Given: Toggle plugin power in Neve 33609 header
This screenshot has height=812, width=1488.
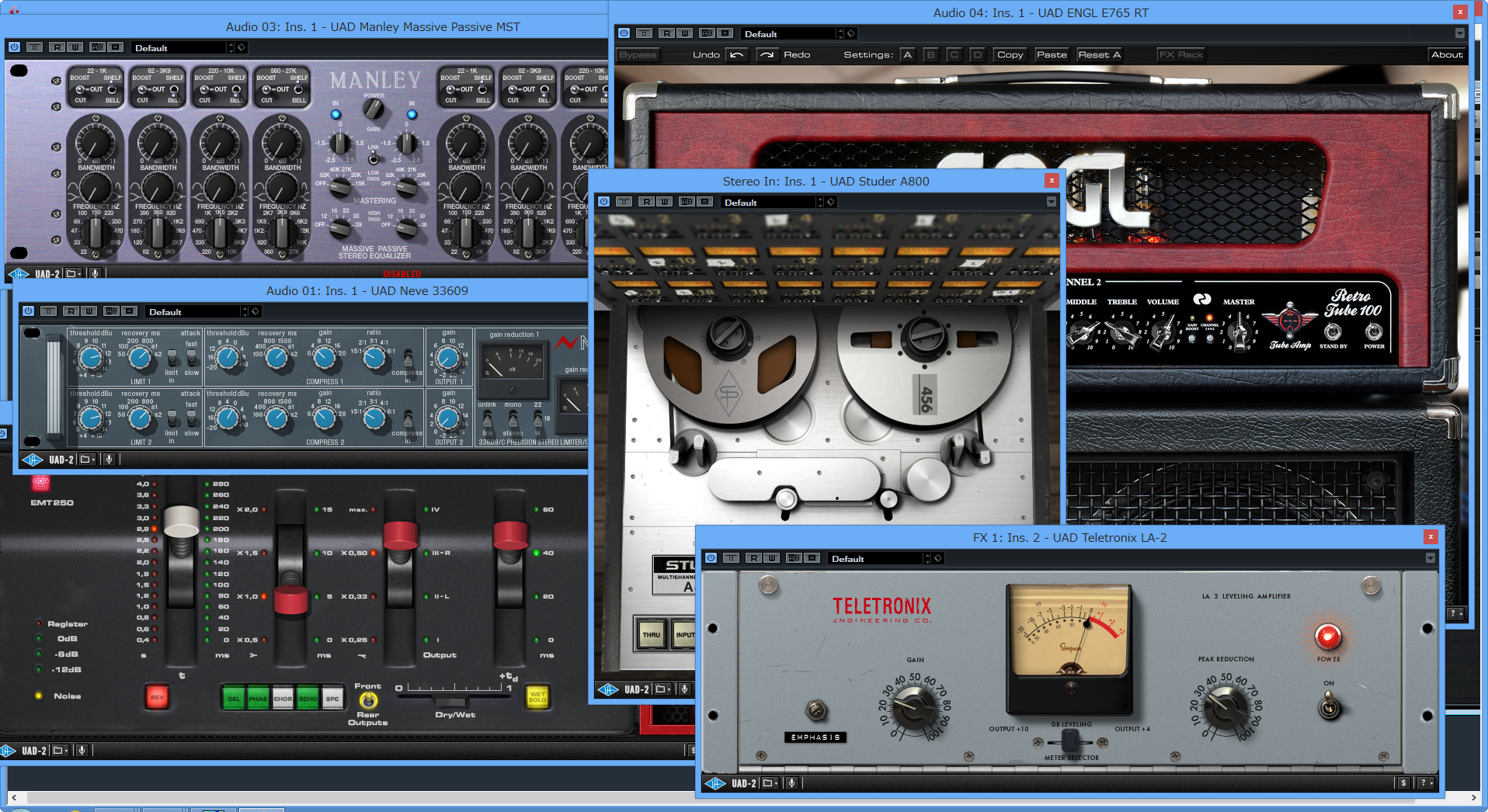Looking at the screenshot, I should (x=28, y=311).
